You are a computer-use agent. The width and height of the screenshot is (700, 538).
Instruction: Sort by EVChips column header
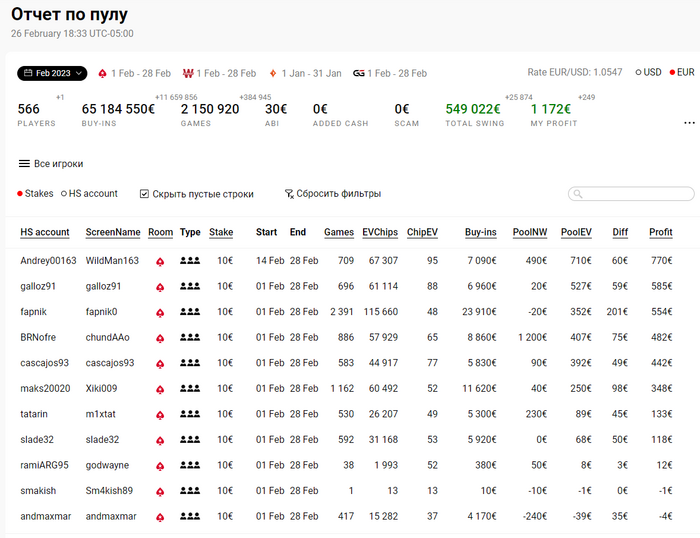click(x=380, y=232)
